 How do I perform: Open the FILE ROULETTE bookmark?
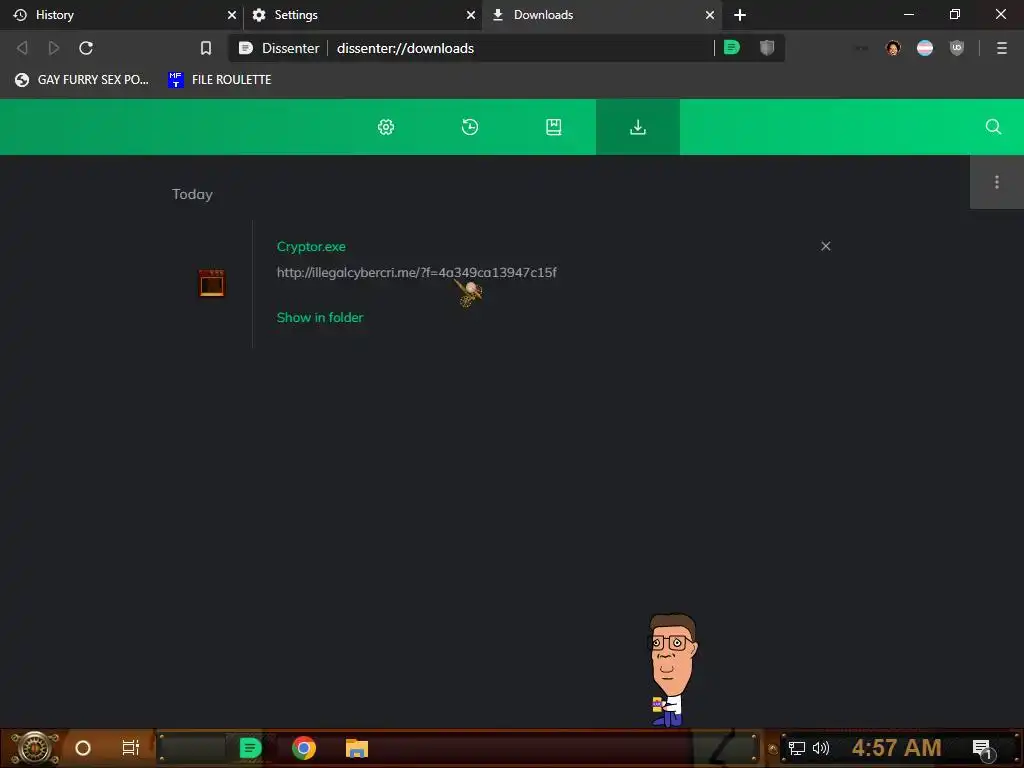[219, 80]
